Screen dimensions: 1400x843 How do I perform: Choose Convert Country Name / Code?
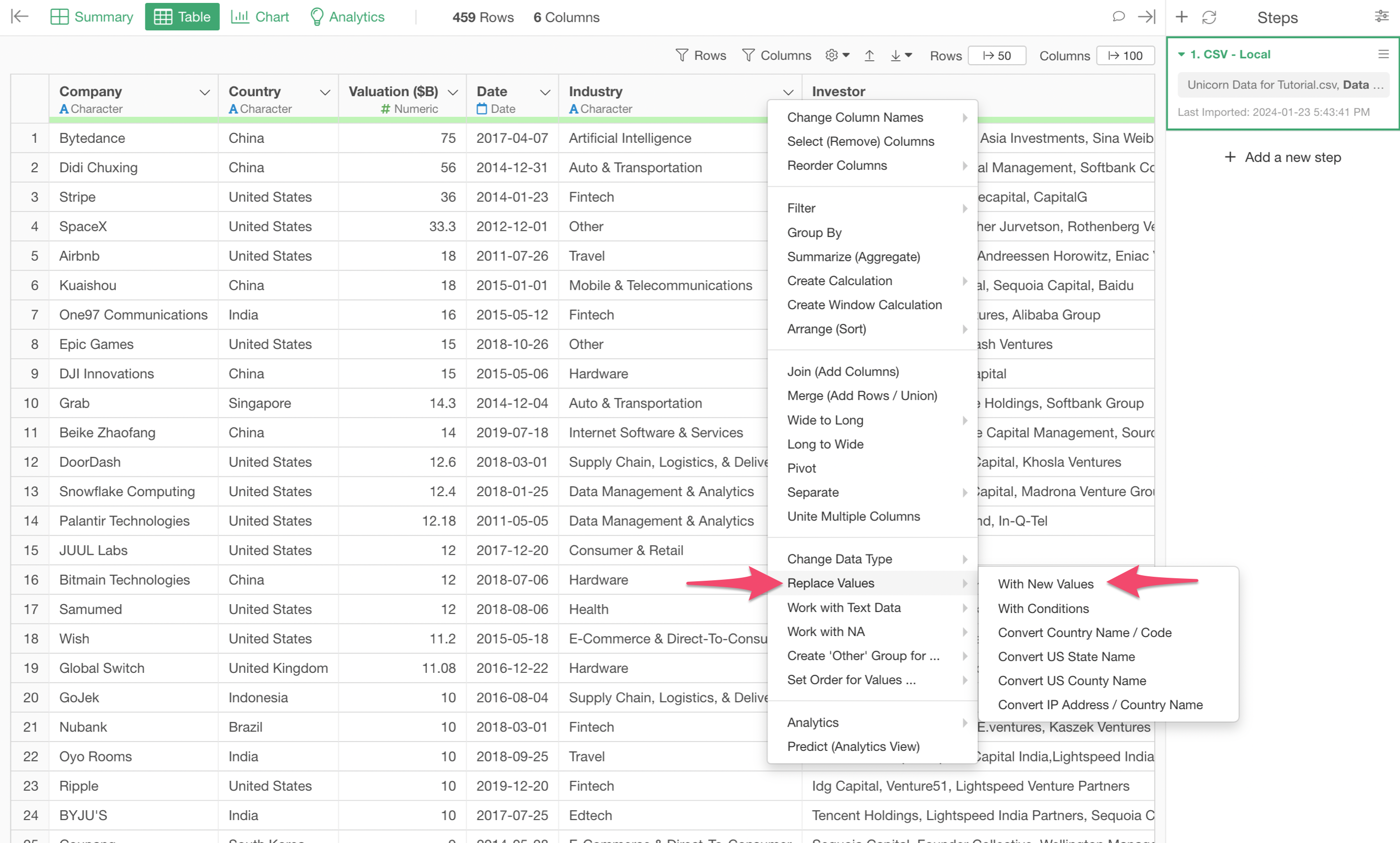1084,632
